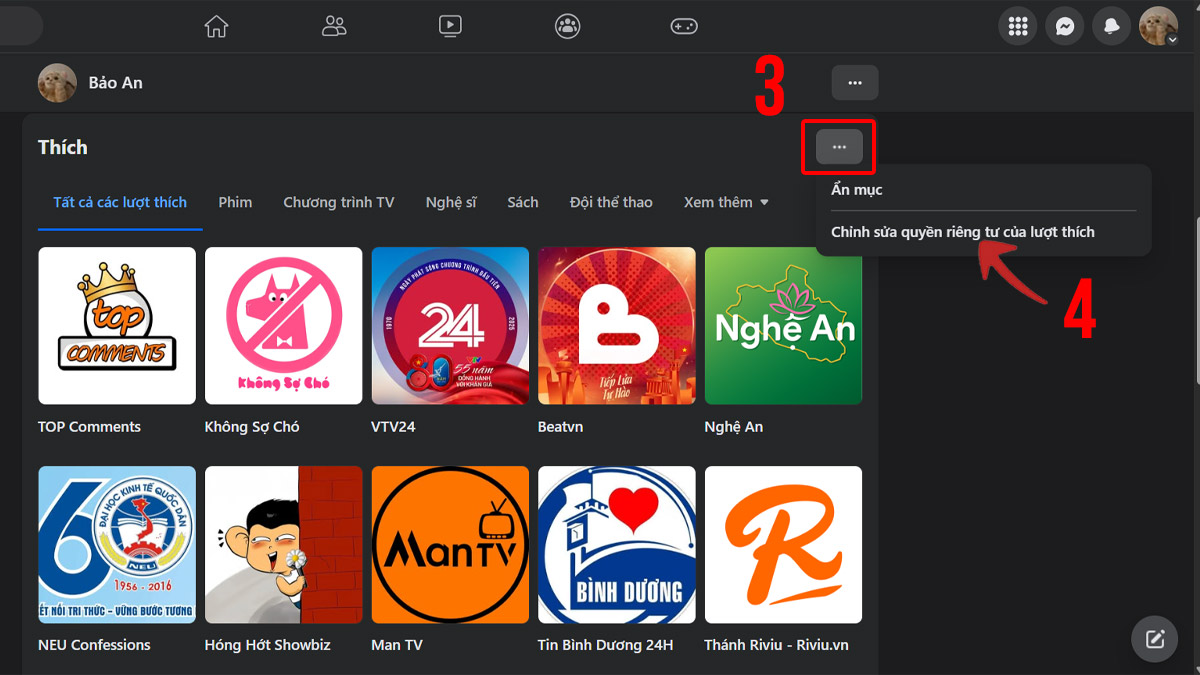Open profile three-dot options button
Screen dimensions: 1200x675
855,83
